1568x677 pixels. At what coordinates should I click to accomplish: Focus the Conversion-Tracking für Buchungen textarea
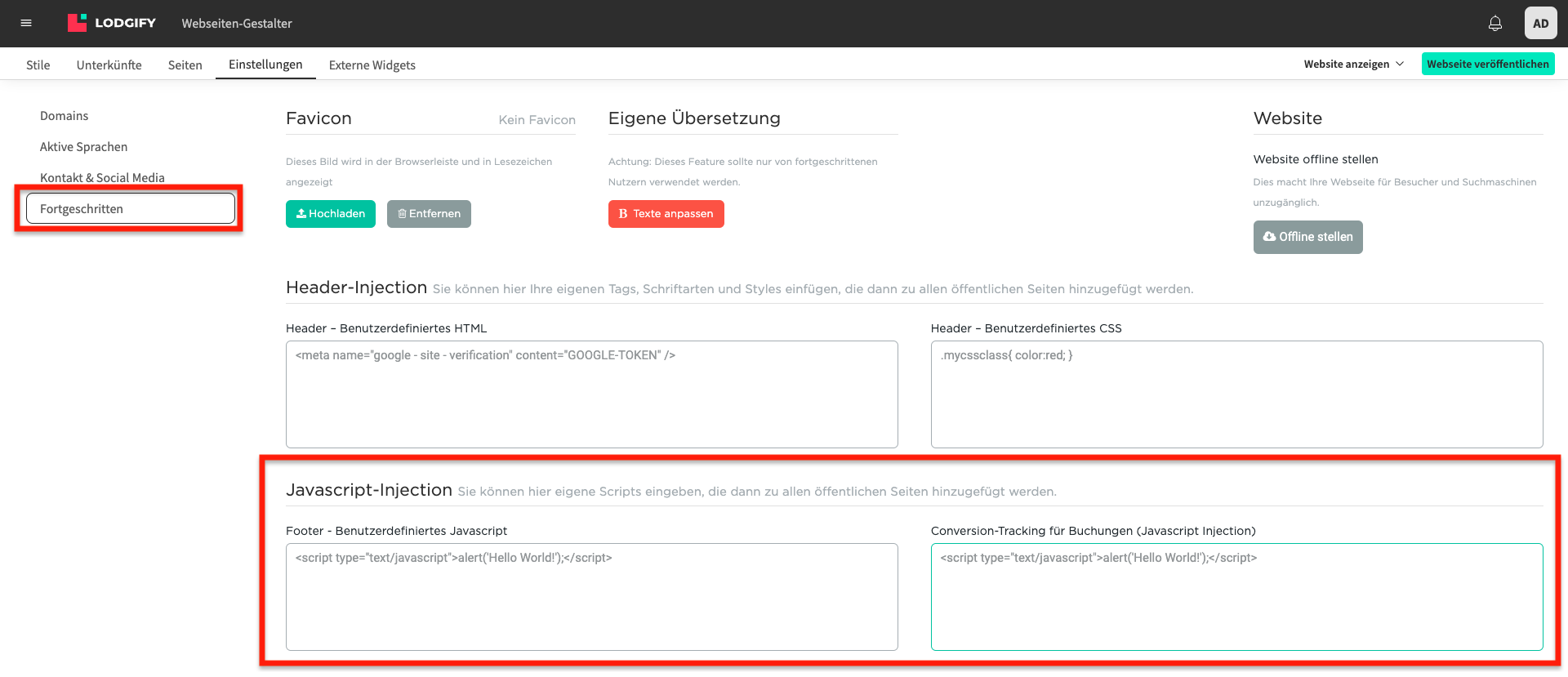[1236, 597]
